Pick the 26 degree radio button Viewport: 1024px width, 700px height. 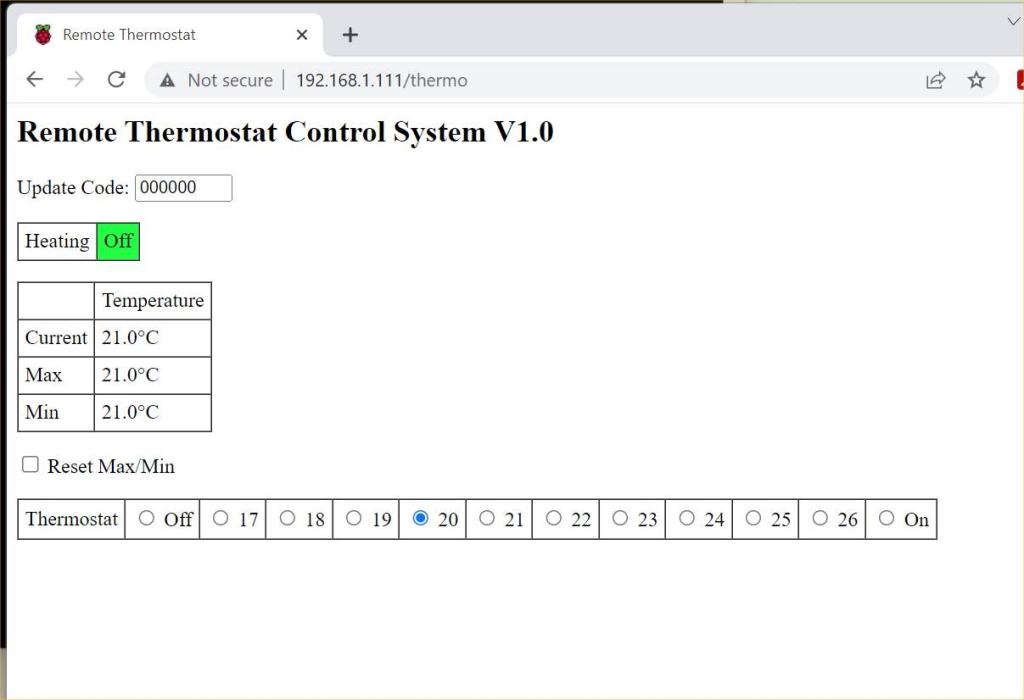820,518
